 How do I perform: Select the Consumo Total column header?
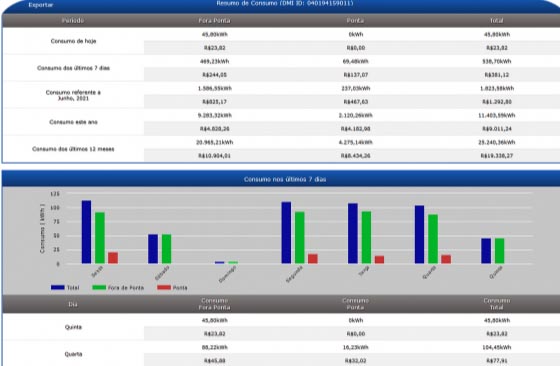497,304
